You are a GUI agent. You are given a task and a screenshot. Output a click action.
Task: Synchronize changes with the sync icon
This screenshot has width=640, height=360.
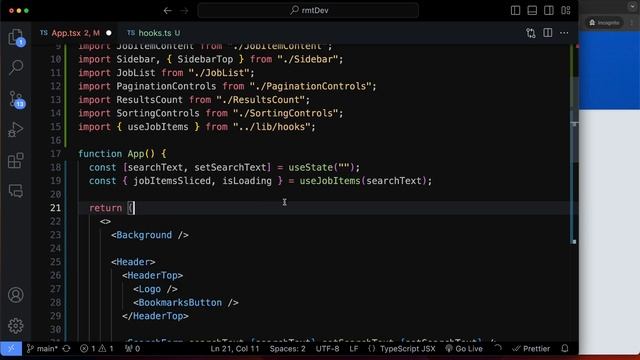pos(67,349)
